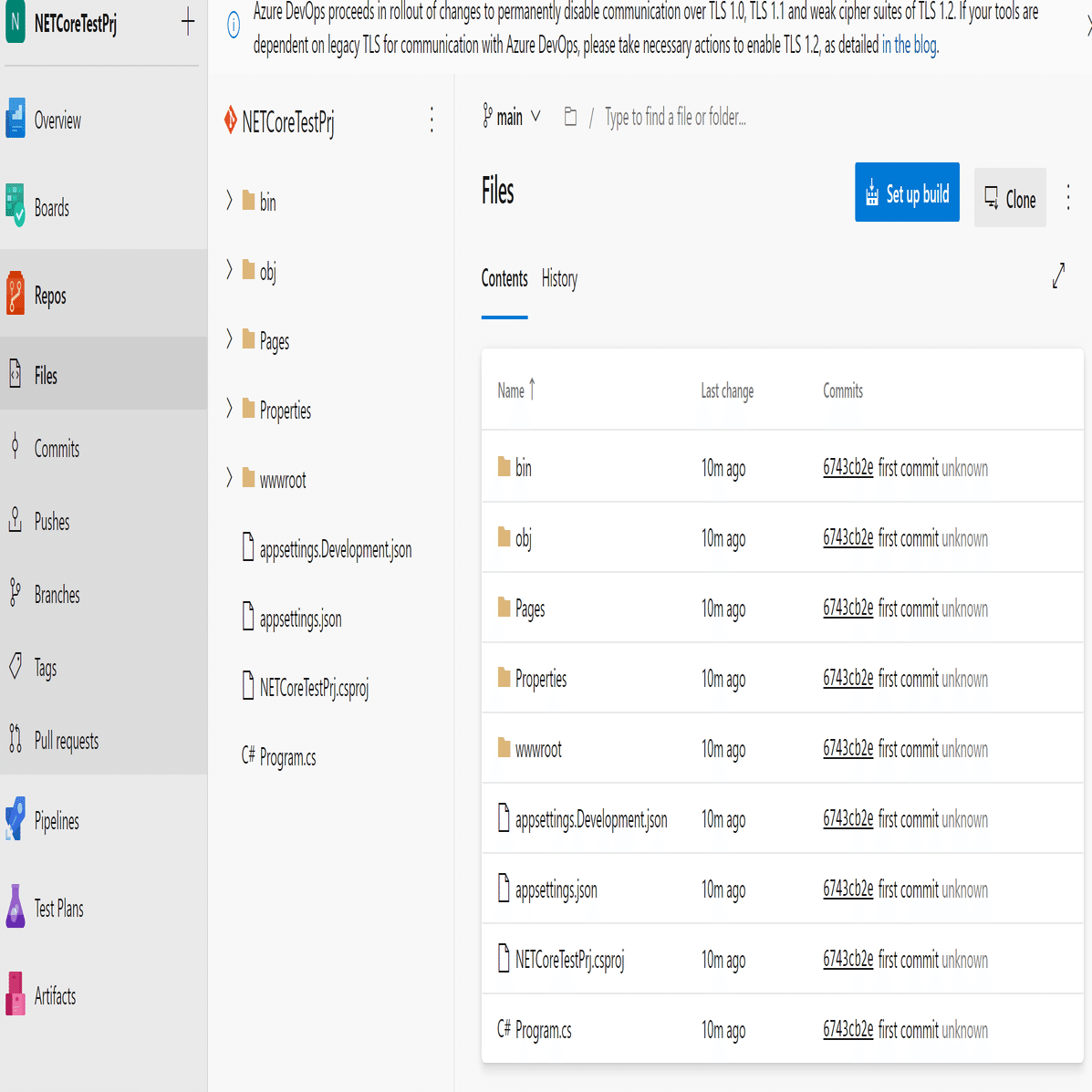The width and height of the screenshot is (1092, 1092).
Task: Click the NETCoreTestPrj project name in the header
Action: coord(75,24)
